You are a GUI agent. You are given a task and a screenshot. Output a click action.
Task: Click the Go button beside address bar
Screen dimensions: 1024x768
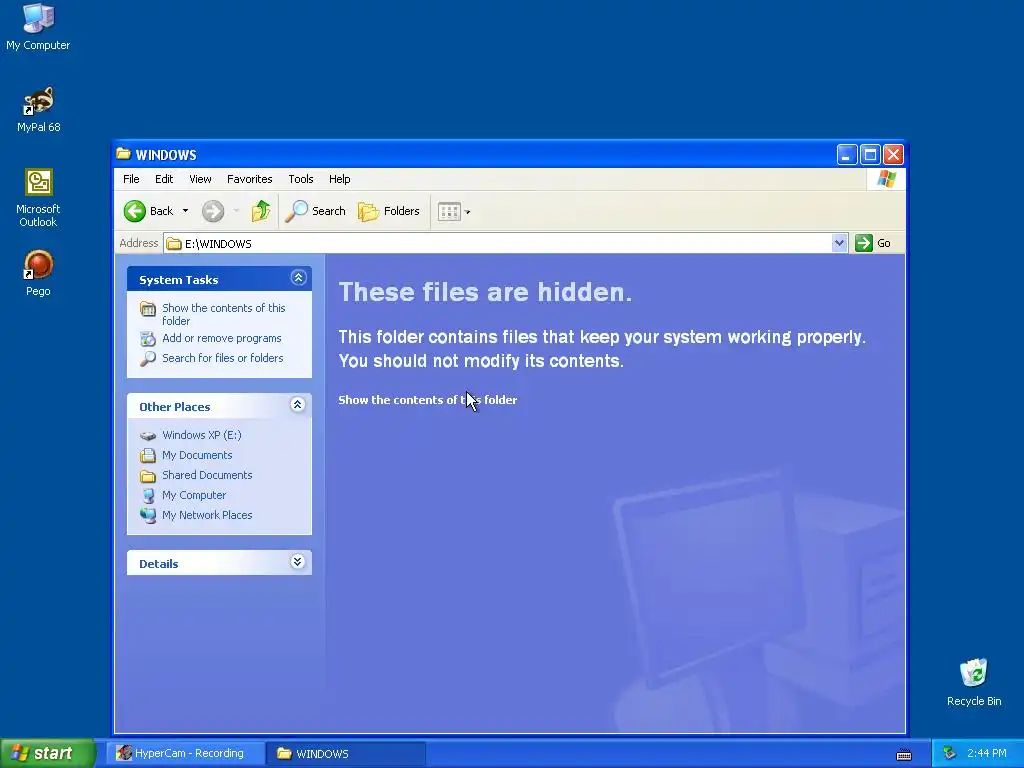click(873, 243)
